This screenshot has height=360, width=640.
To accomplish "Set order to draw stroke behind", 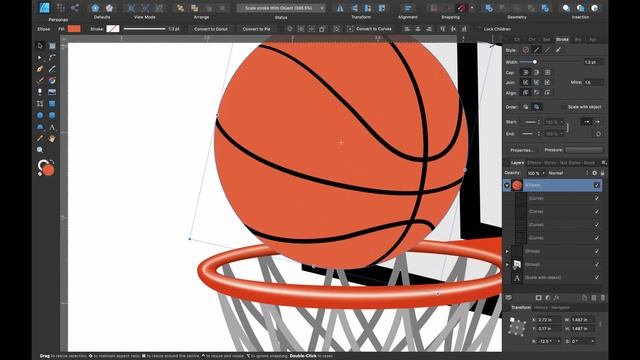I will pos(526,107).
